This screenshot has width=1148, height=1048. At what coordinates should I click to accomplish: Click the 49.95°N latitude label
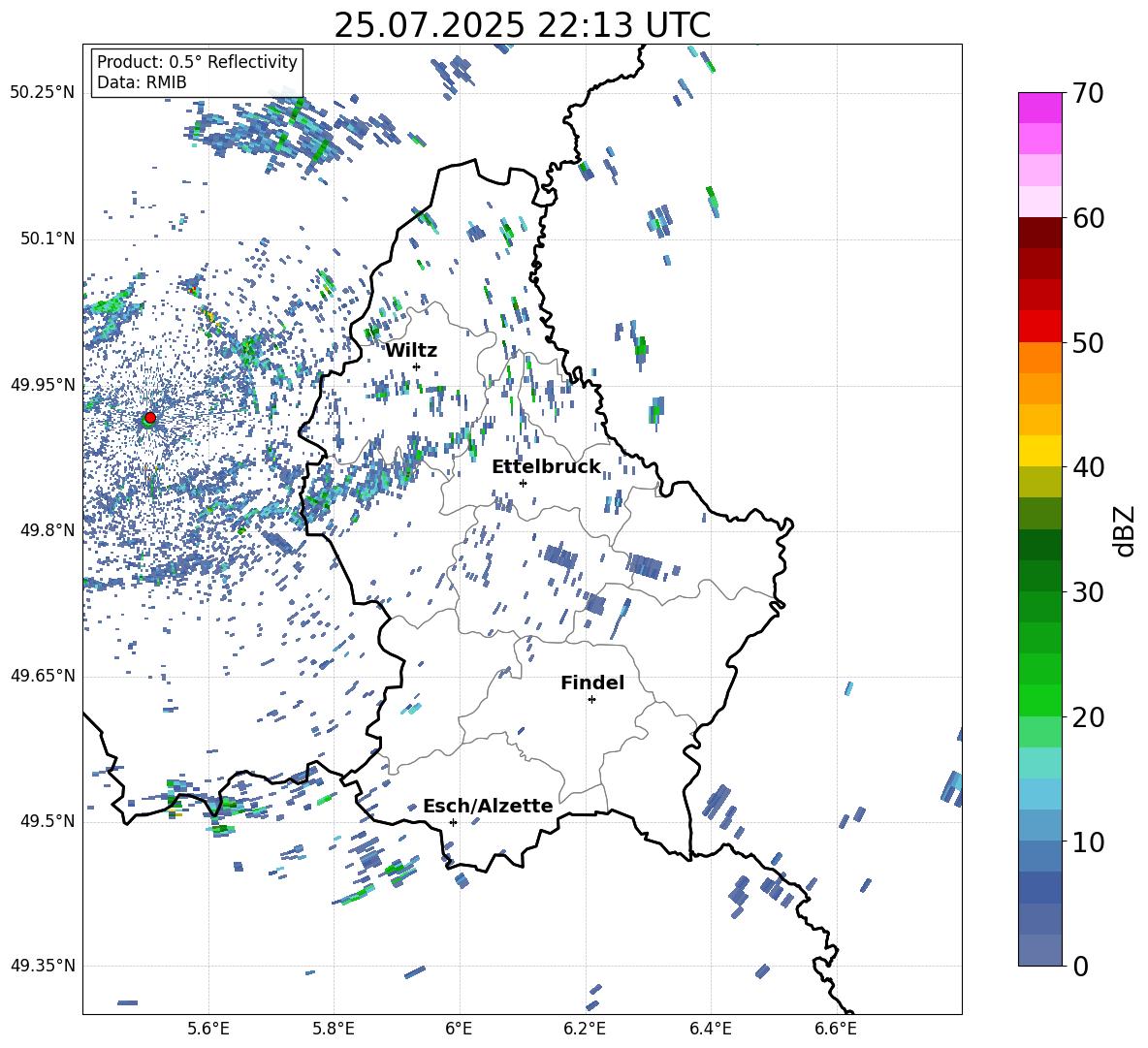[43, 384]
